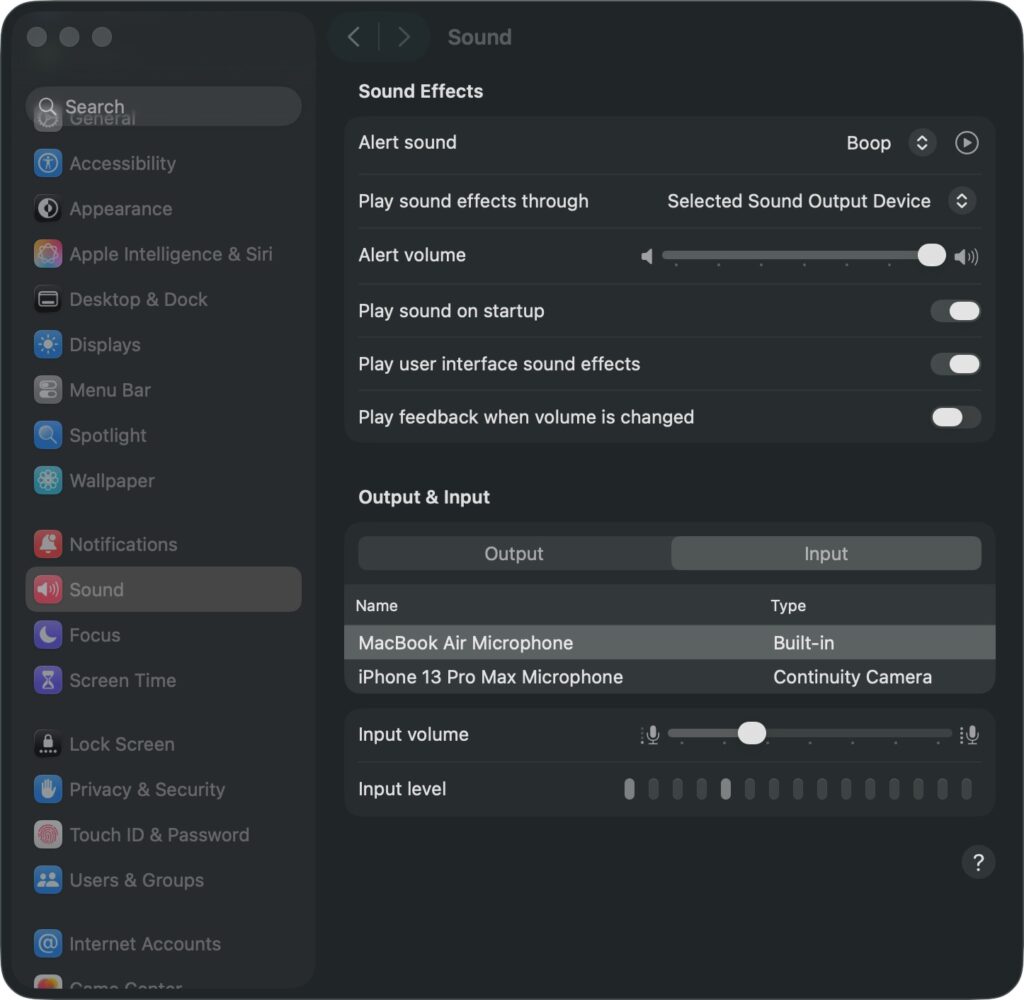Select the Sound speaker icon in sidebar
The image size is (1024, 1000).
click(48, 589)
